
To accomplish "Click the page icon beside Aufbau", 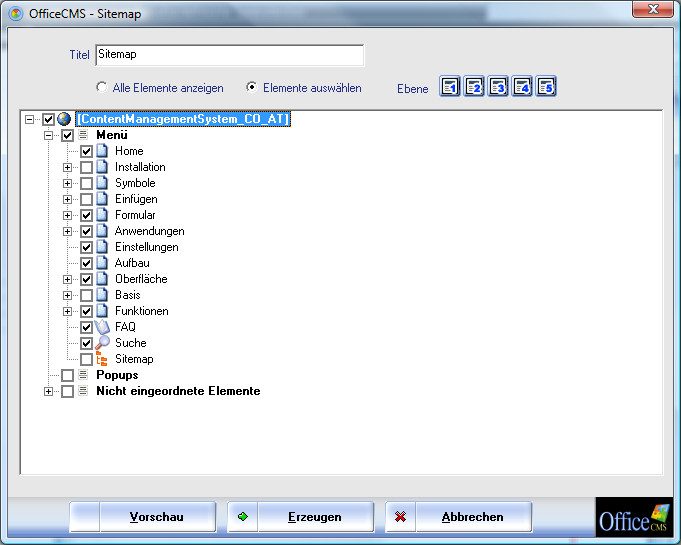I will click(x=102, y=263).
